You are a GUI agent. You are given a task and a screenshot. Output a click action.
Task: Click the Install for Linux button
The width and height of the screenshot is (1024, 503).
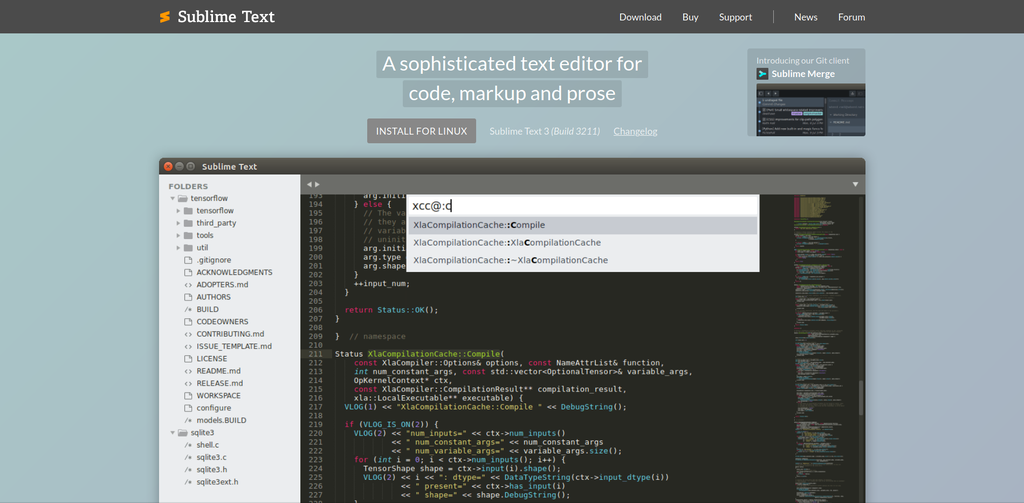pyautogui.click(x=421, y=131)
